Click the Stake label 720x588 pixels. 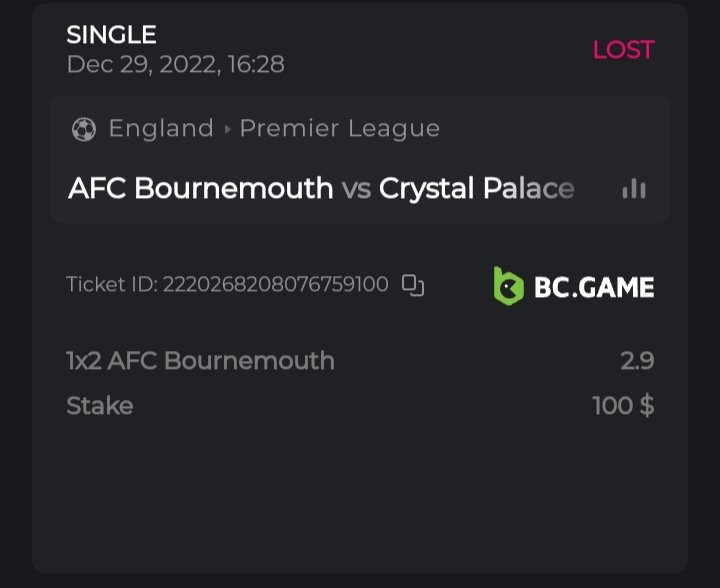click(99, 405)
